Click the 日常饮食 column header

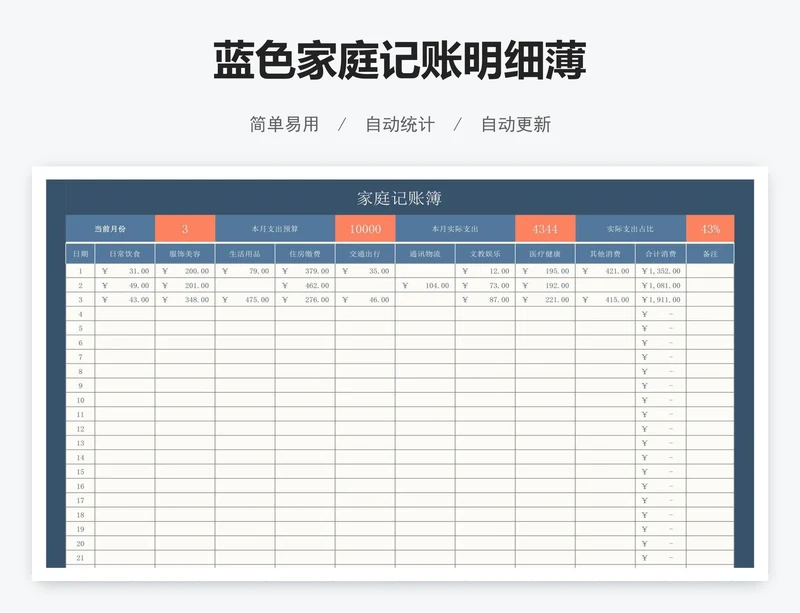click(x=125, y=254)
